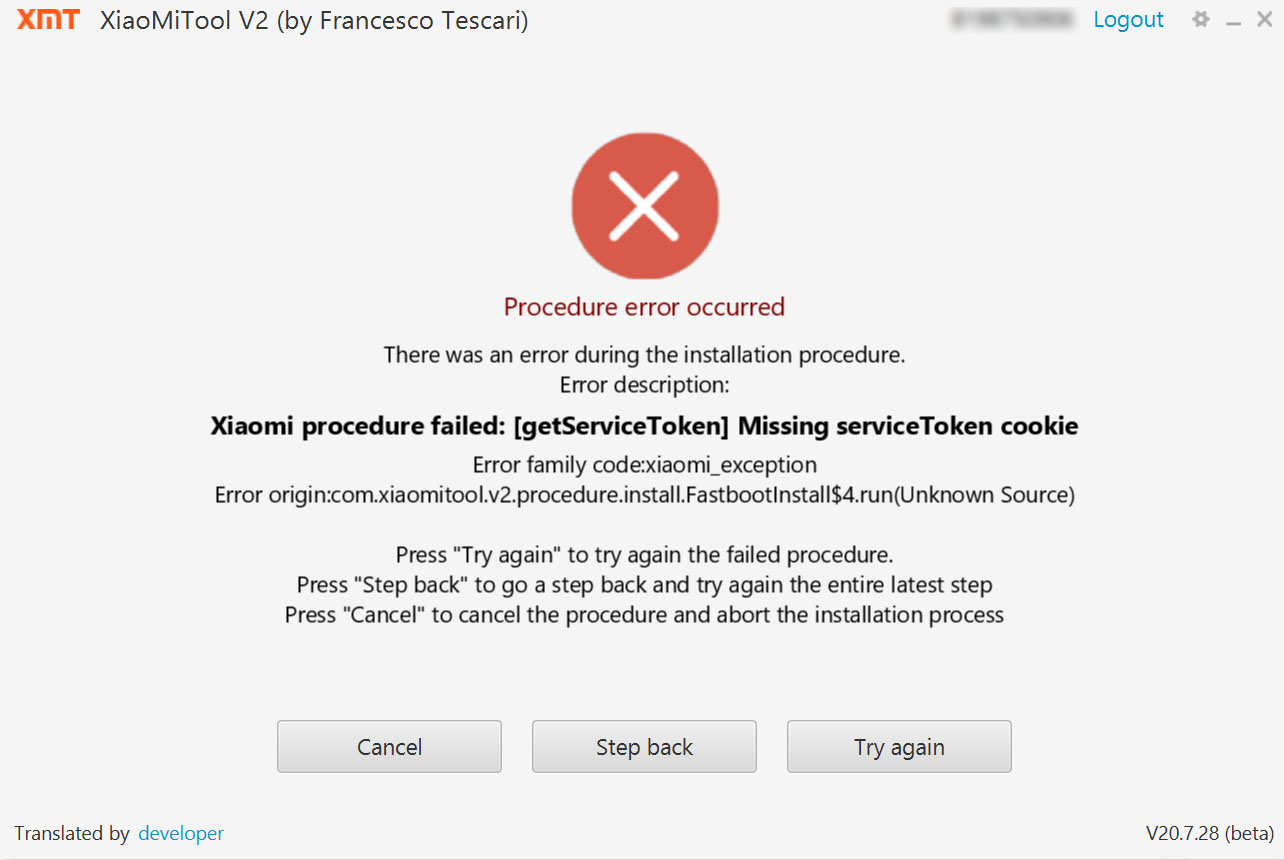
Task: Click the "Procedure error occurred" heading
Action: (x=644, y=307)
